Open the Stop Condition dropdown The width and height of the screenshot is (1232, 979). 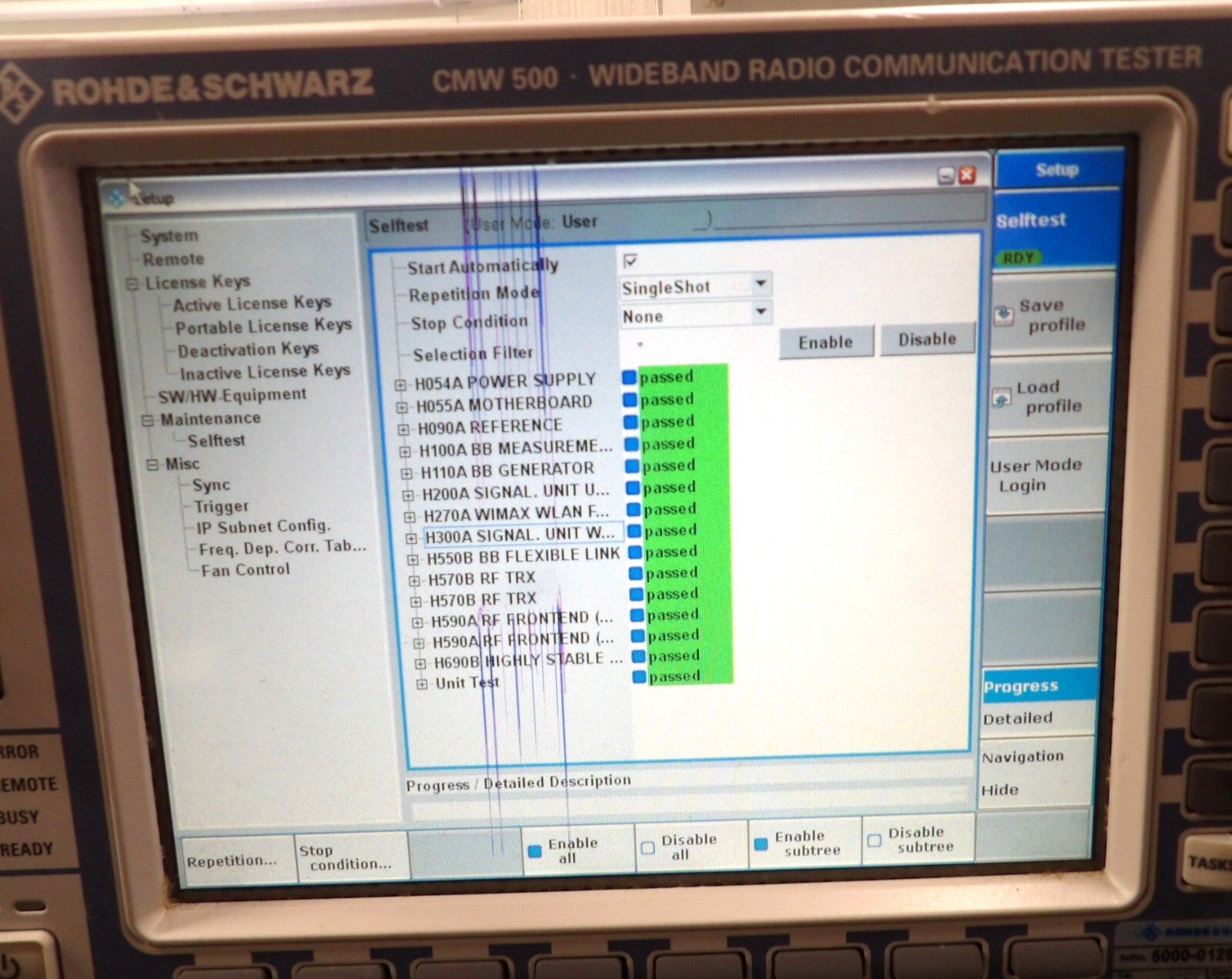761,312
